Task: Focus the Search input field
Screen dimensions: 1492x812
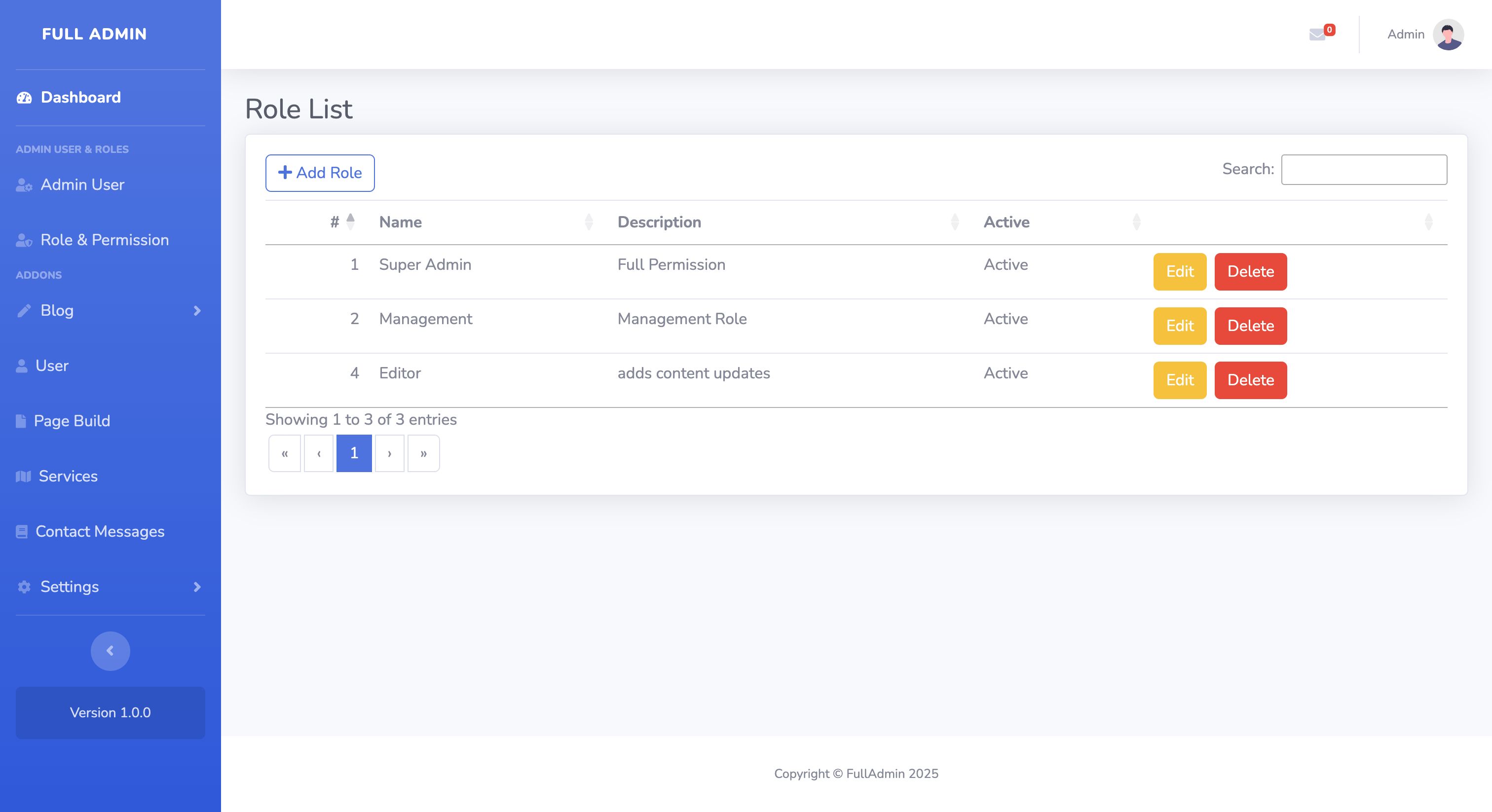Action: pos(1363,169)
